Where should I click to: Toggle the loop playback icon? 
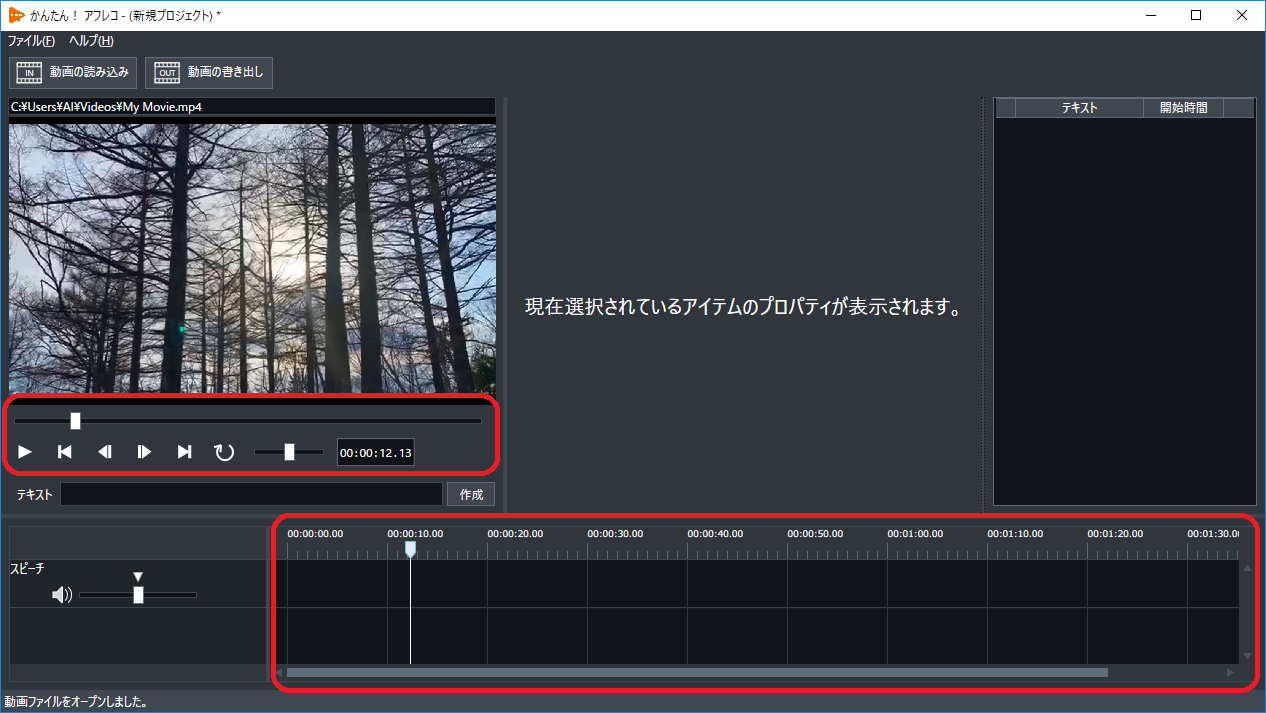click(x=224, y=452)
